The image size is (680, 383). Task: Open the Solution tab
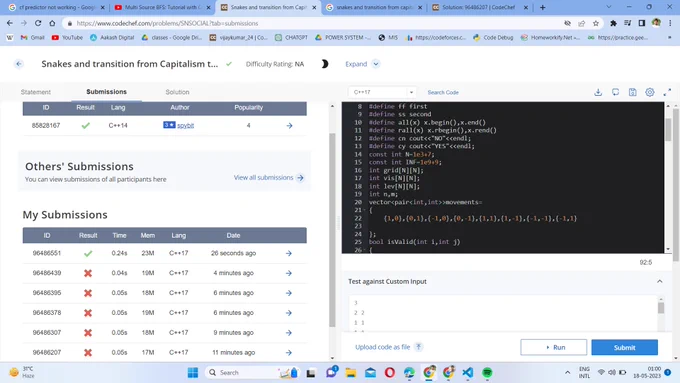(x=177, y=92)
